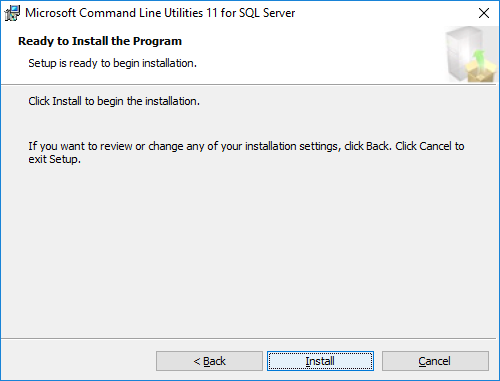Click the word 'Cancel' in the instructions paragraph
500x381 pixels.
tap(435, 146)
